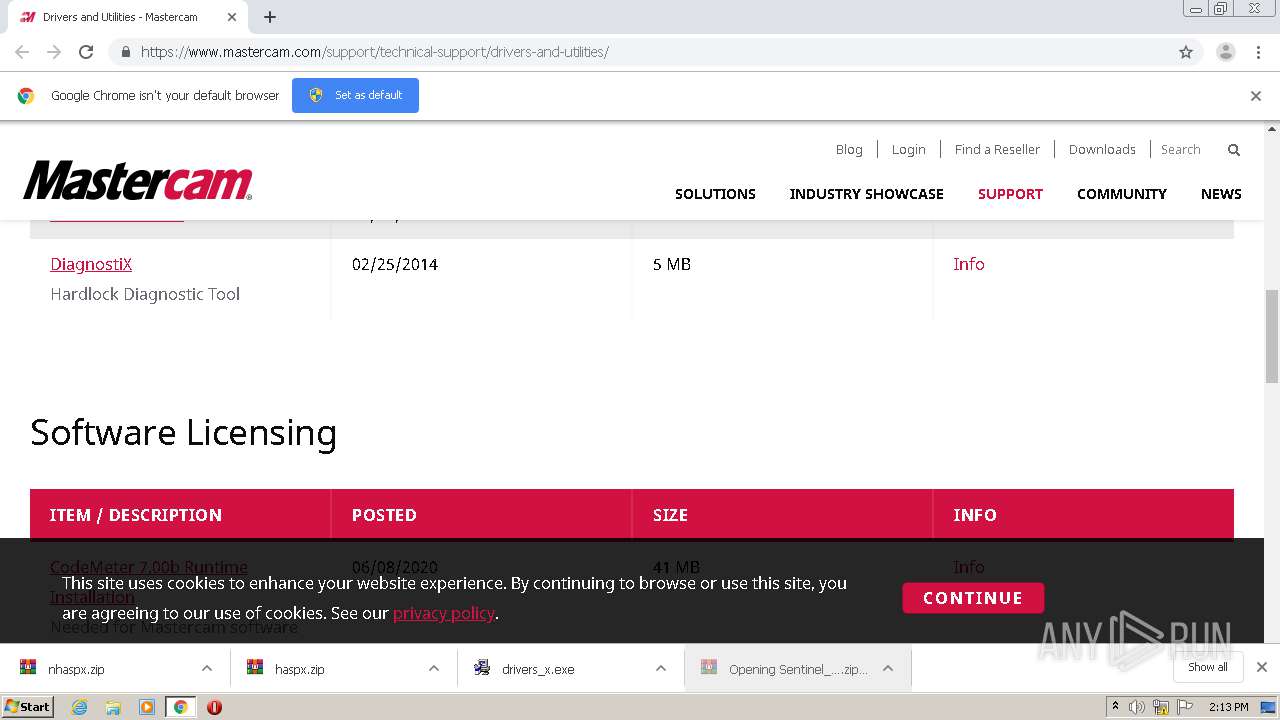The height and width of the screenshot is (720, 1280).
Task: Reload the page with the refresh icon
Action: 86,52
